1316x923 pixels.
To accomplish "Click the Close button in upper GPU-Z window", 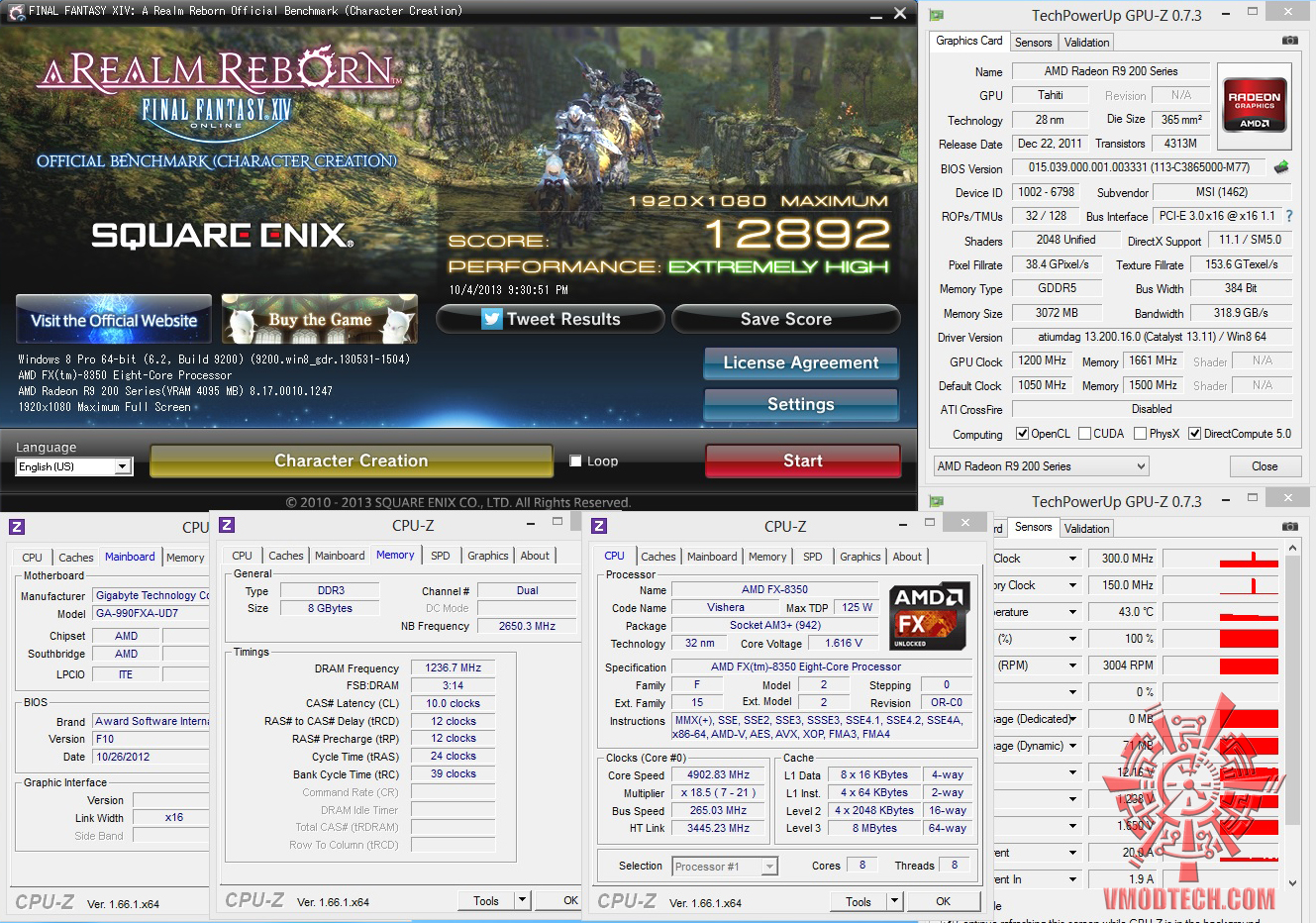I will [1265, 466].
